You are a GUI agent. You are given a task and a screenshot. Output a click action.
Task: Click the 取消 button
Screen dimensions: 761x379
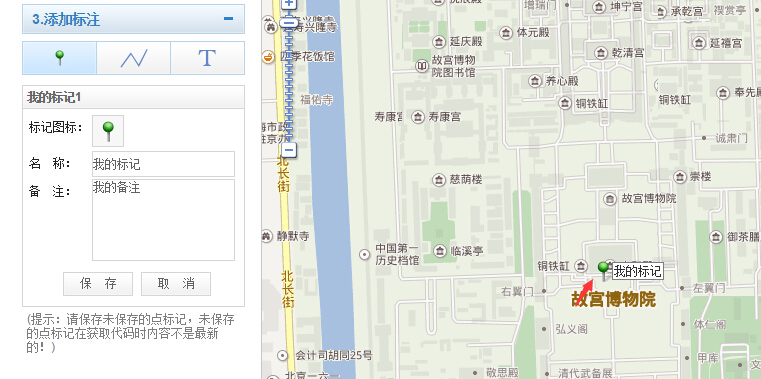pos(176,284)
